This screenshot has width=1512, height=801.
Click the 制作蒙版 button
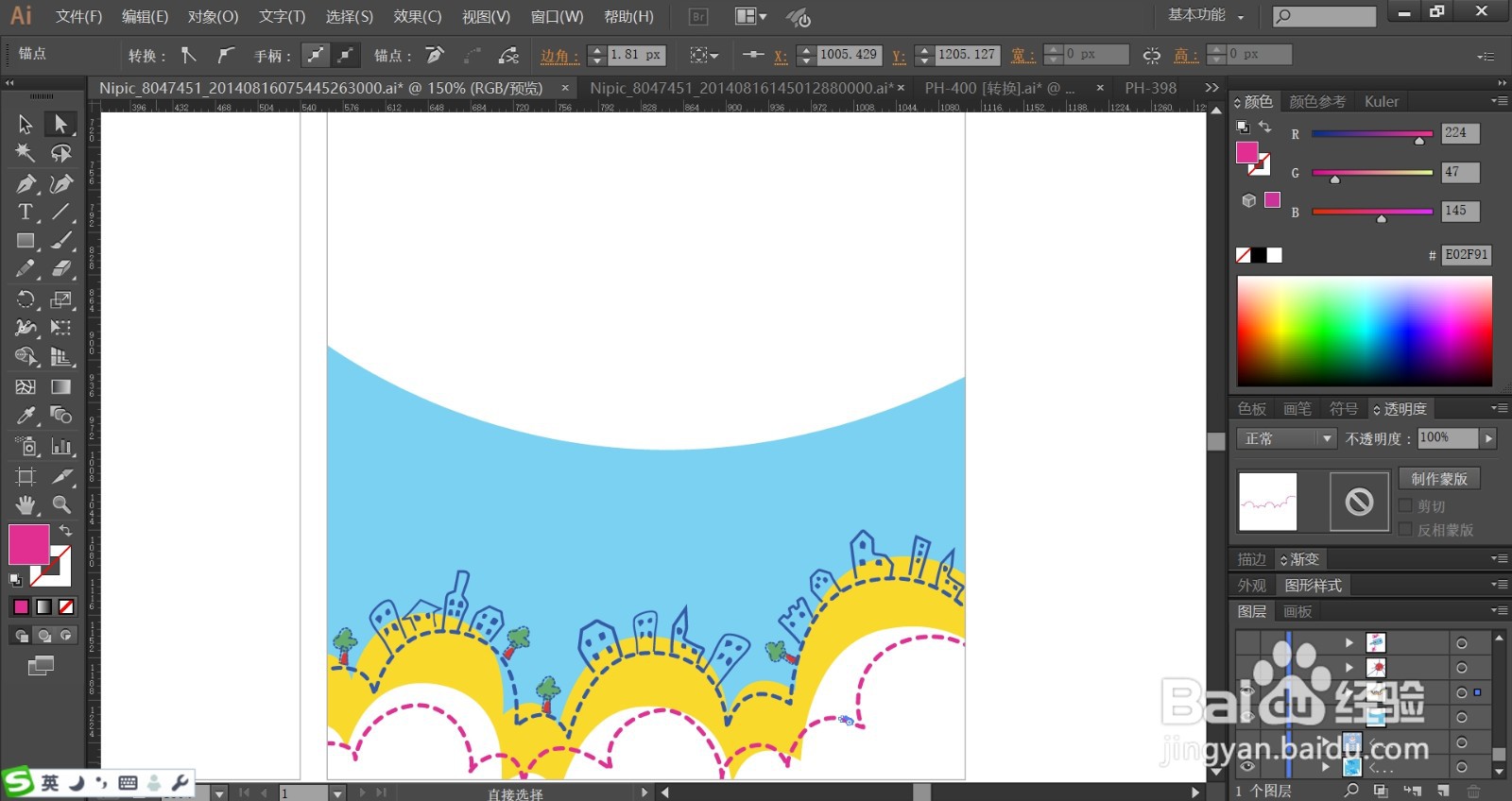tap(1439, 479)
